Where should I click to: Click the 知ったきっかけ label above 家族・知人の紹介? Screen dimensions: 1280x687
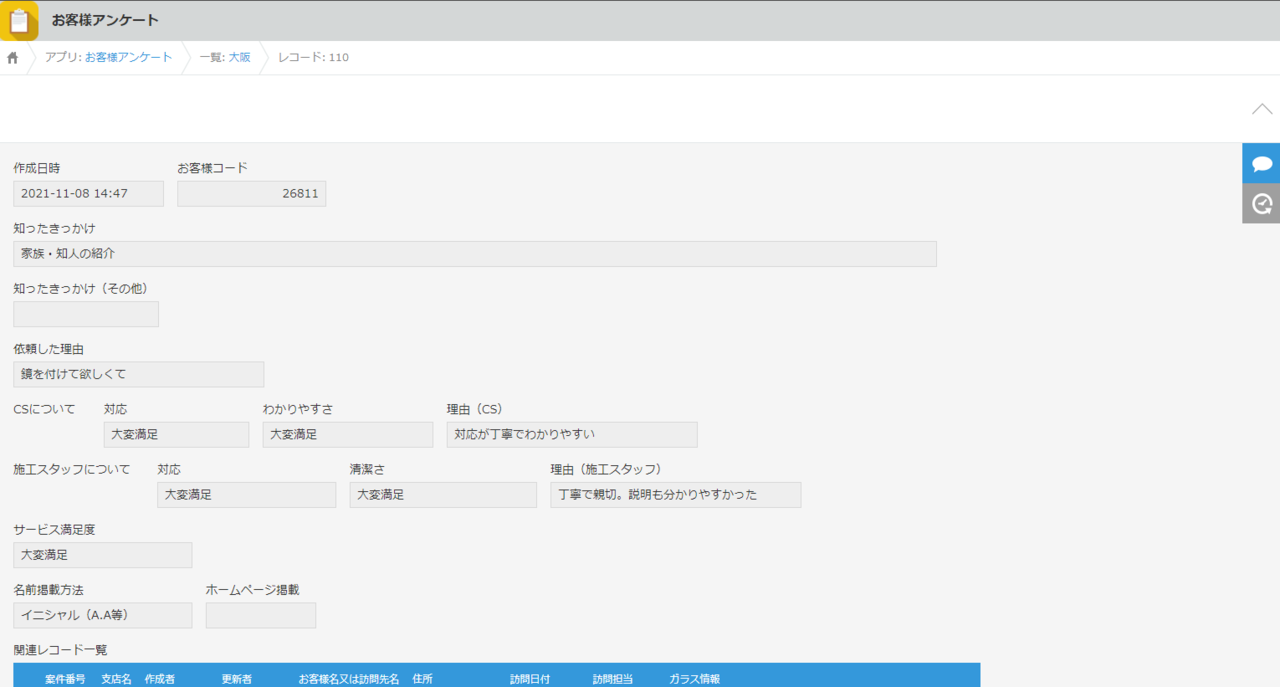click(54, 228)
